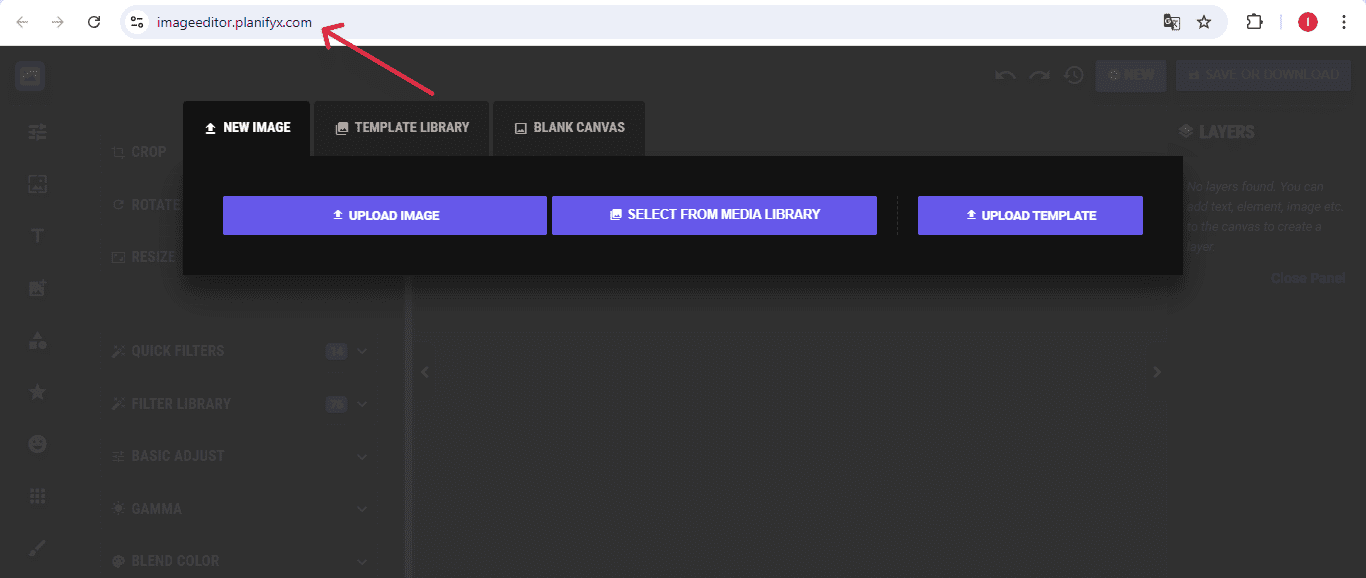This screenshot has width=1366, height=578.
Task: Open the history clock icon
Action: click(1074, 75)
